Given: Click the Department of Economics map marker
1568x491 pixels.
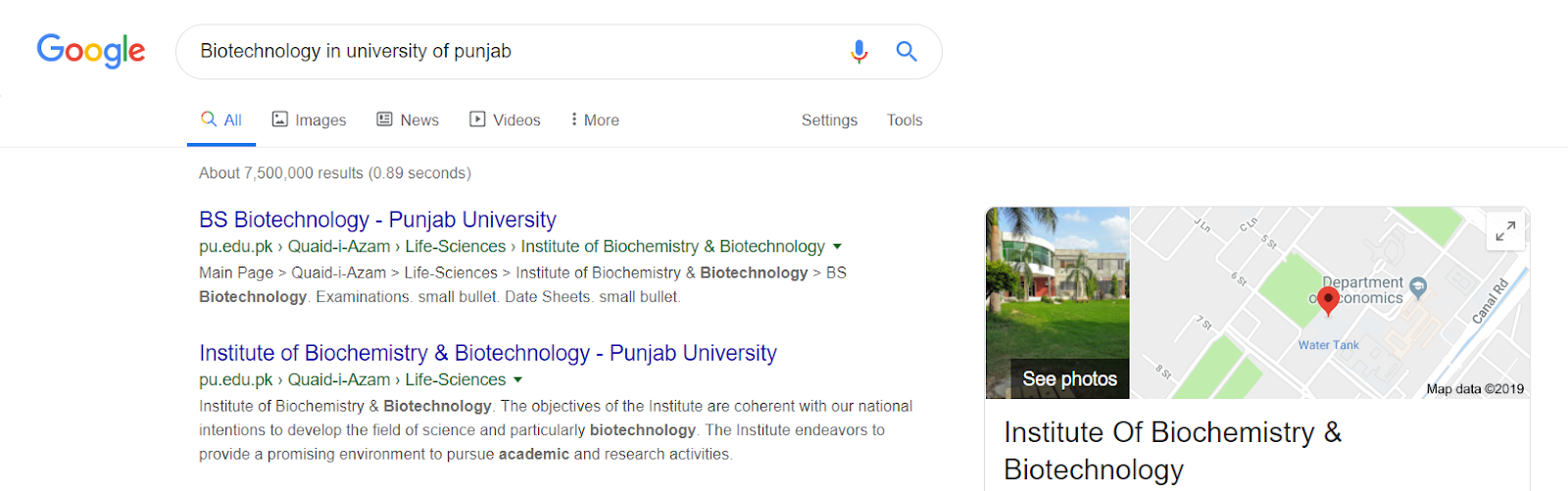Looking at the screenshot, I should tap(1418, 287).
